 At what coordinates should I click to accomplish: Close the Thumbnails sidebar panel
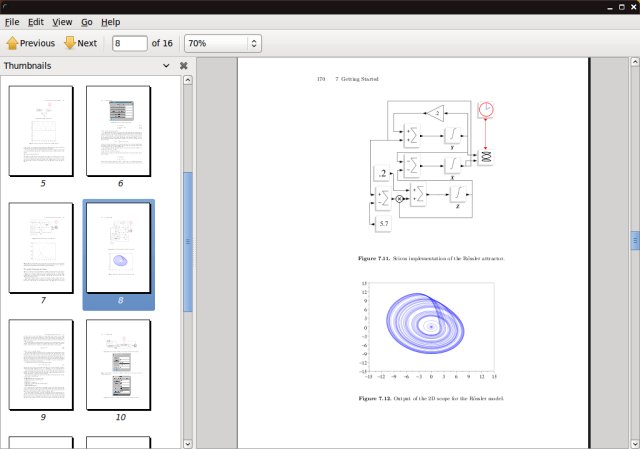tap(184, 66)
